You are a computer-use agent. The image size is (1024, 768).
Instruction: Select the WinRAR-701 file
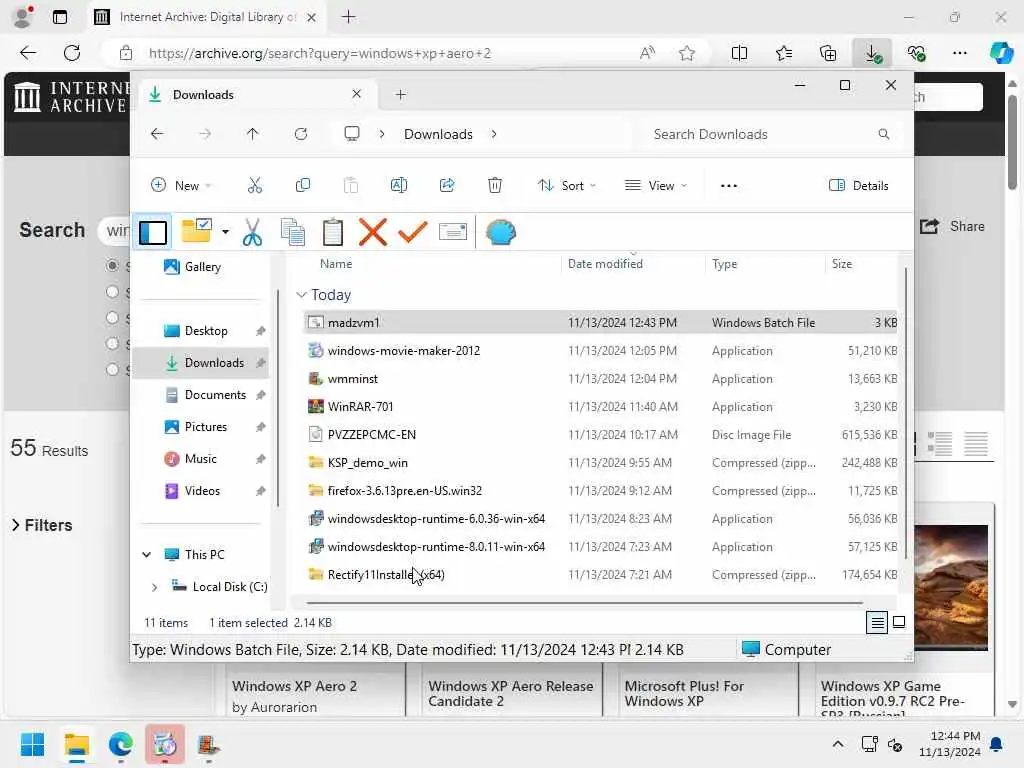tap(601, 406)
